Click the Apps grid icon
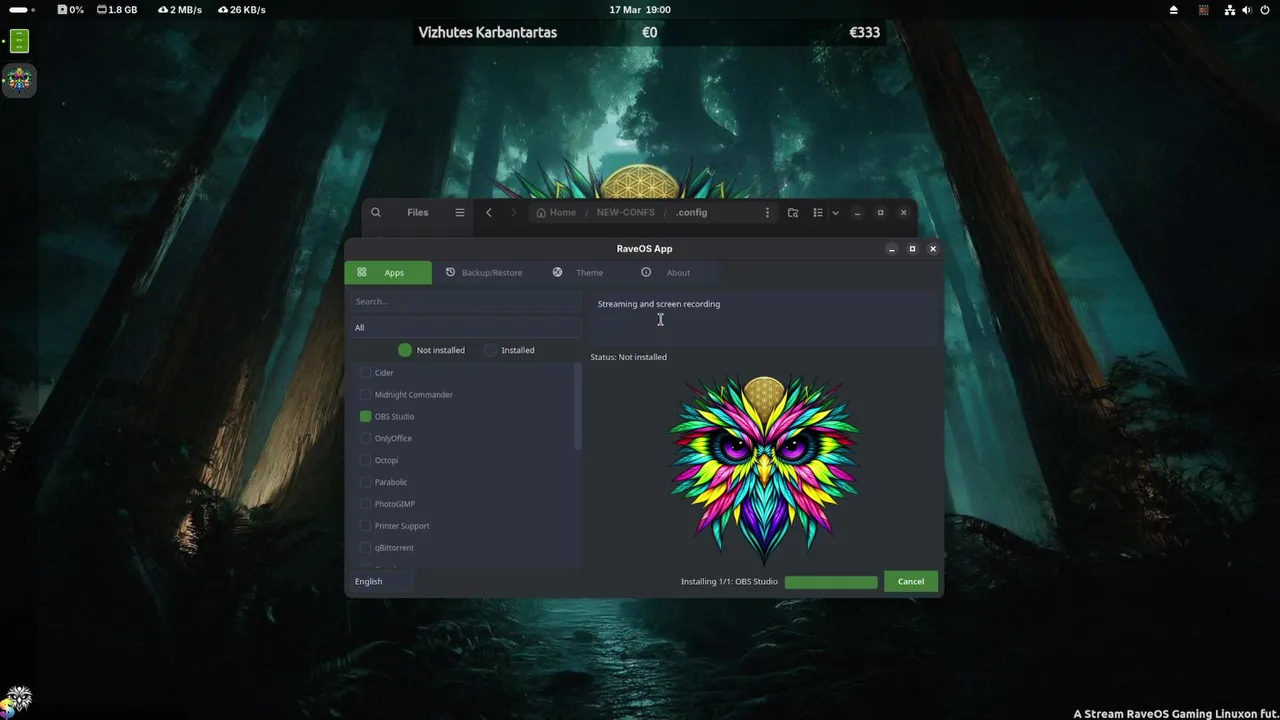The image size is (1280, 720). (x=362, y=272)
